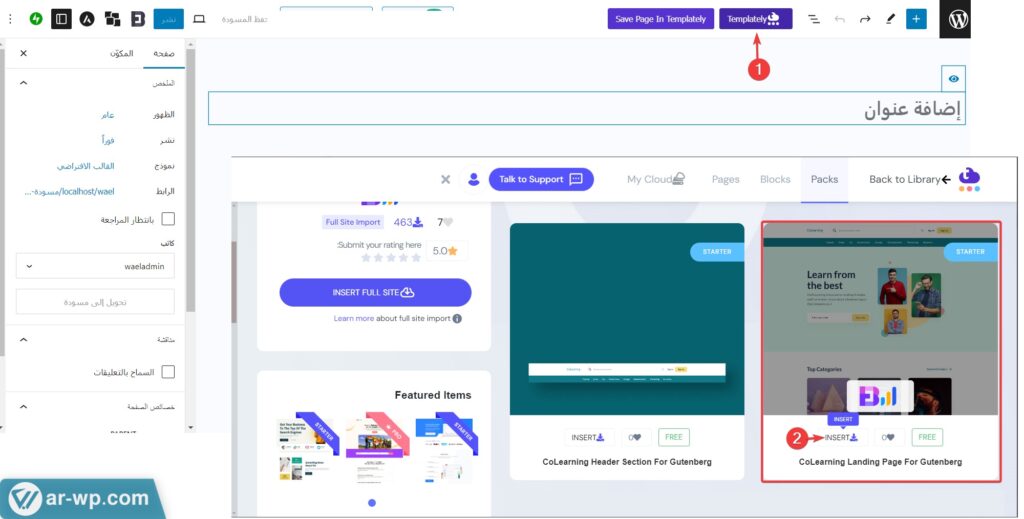Open the Astra settings icon
The width and height of the screenshot is (1024, 519).
click(87, 19)
